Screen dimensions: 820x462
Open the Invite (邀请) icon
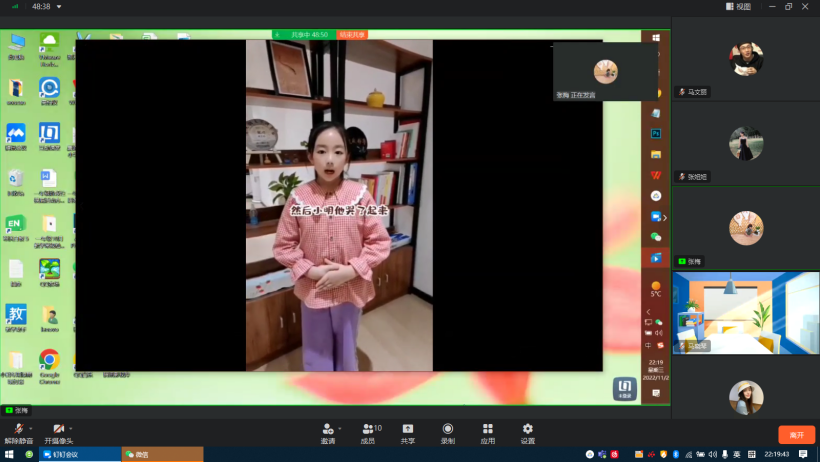327,429
